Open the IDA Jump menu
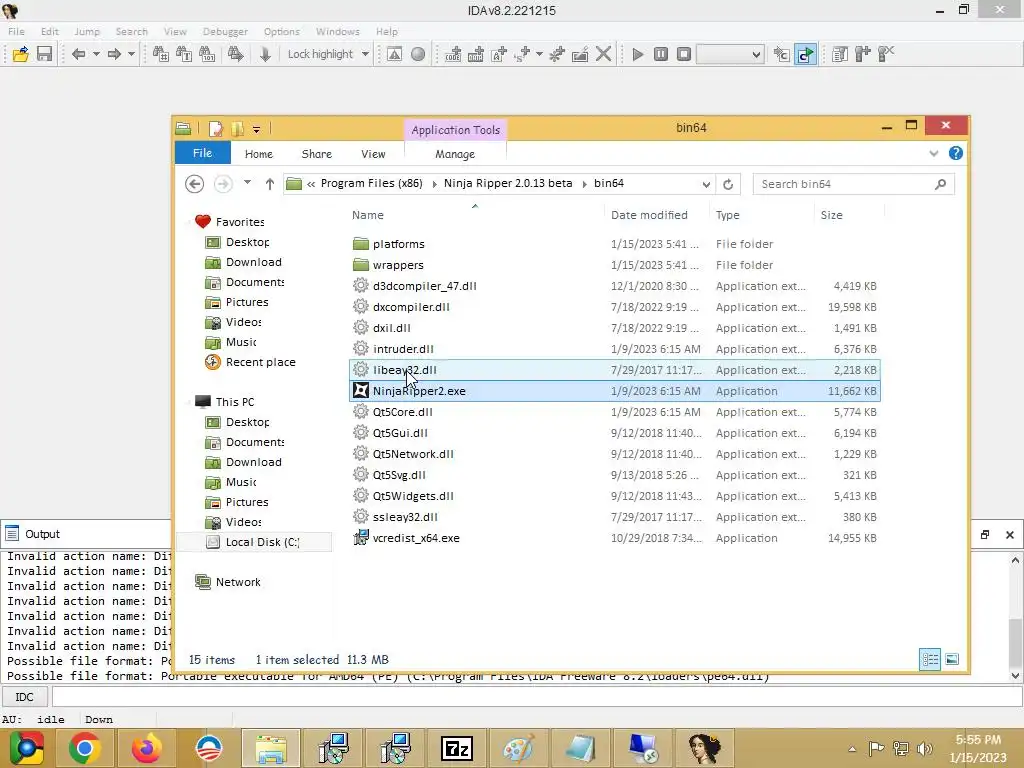This screenshot has width=1024, height=768. (87, 31)
